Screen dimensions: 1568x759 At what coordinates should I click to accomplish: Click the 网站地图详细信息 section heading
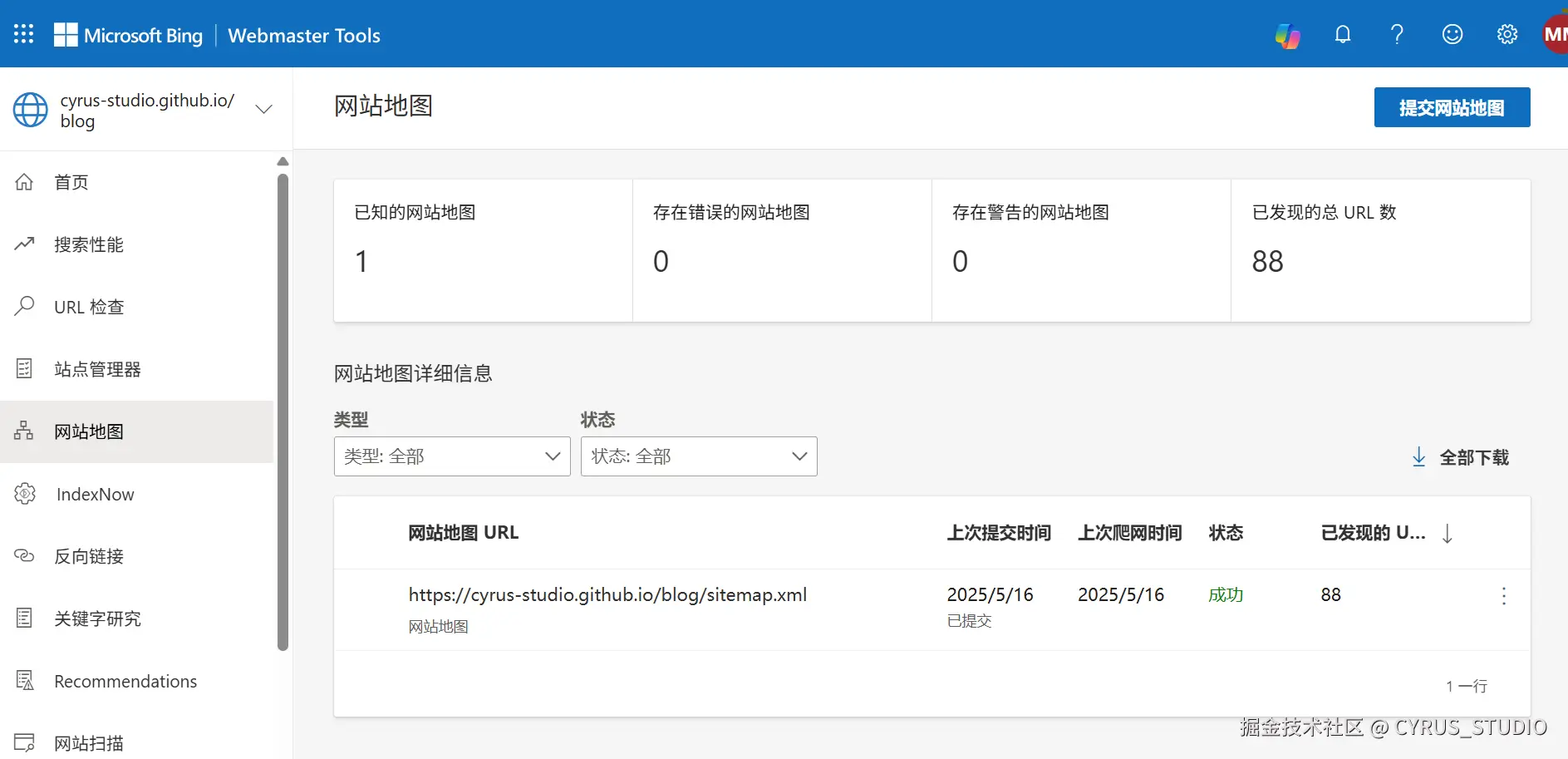pyautogui.click(x=413, y=373)
